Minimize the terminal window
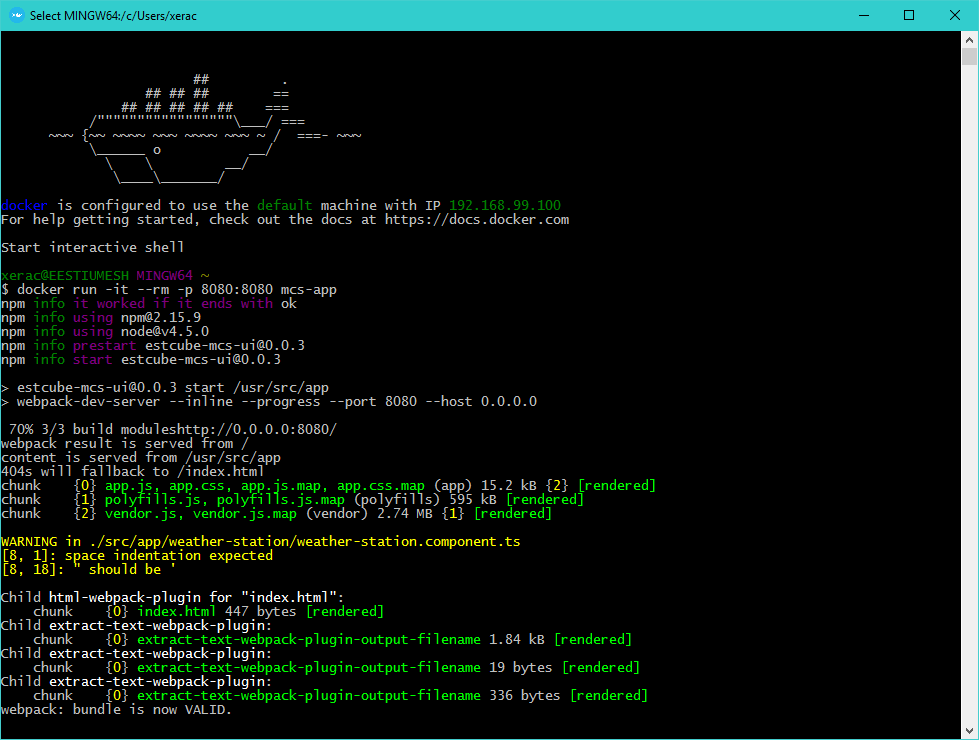This screenshot has height=740, width=979. (x=862, y=15)
